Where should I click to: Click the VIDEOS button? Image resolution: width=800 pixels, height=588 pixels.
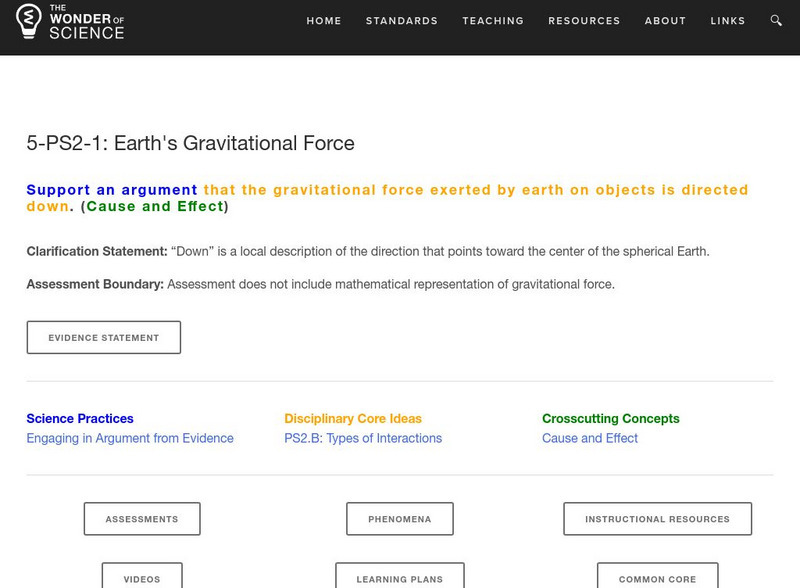click(x=141, y=578)
